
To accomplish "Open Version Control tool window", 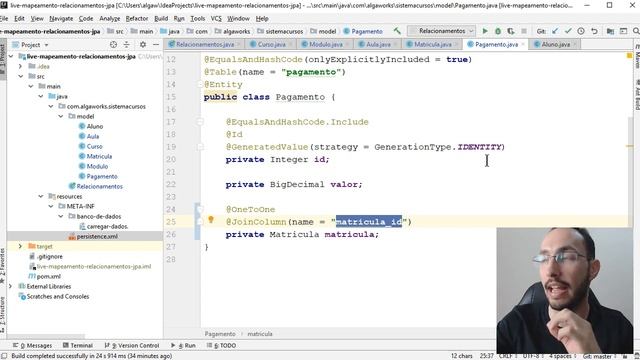I will (x=131, y=345).
